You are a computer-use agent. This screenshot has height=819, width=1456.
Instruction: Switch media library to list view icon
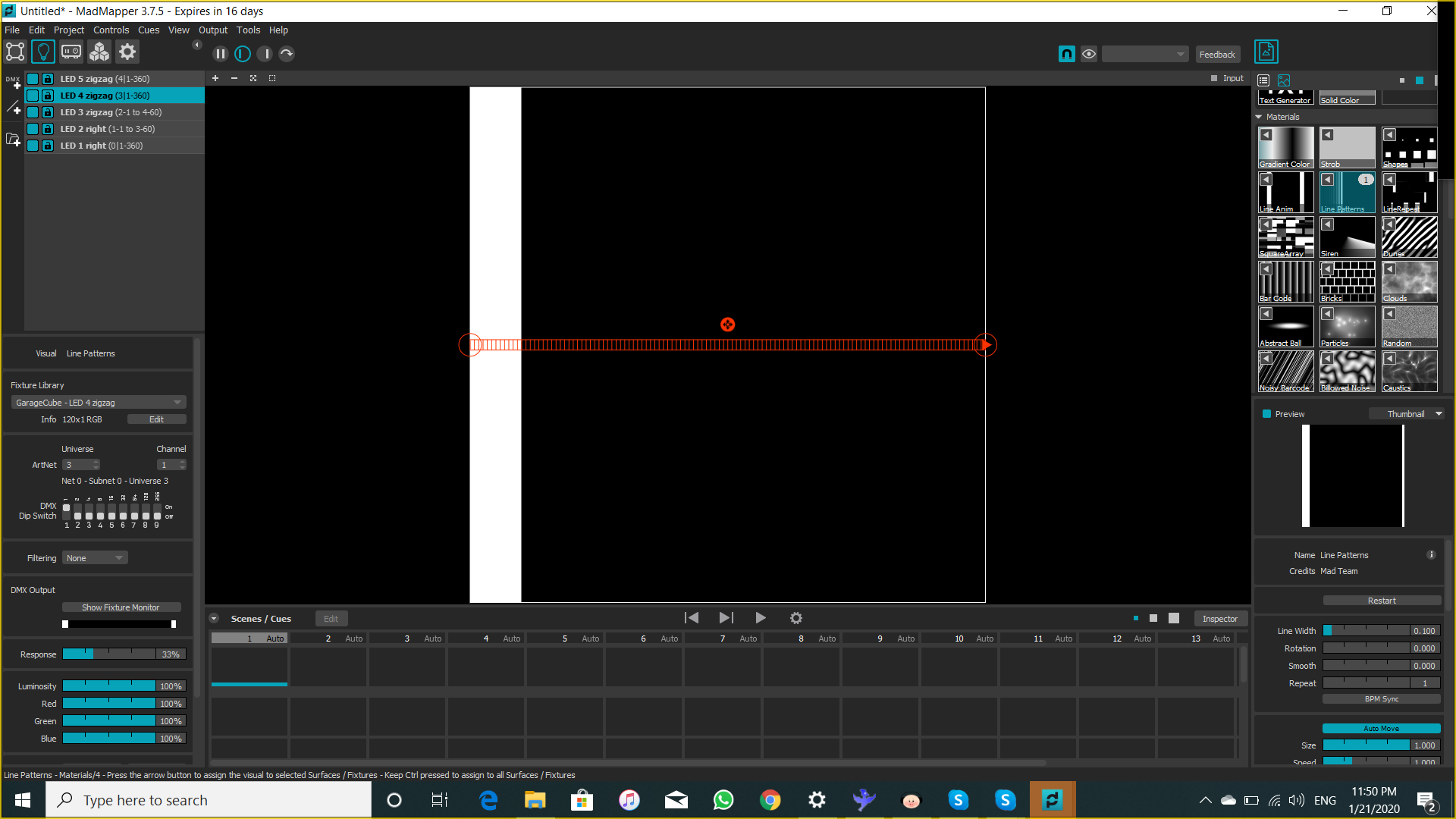[x=1263, y=80]
